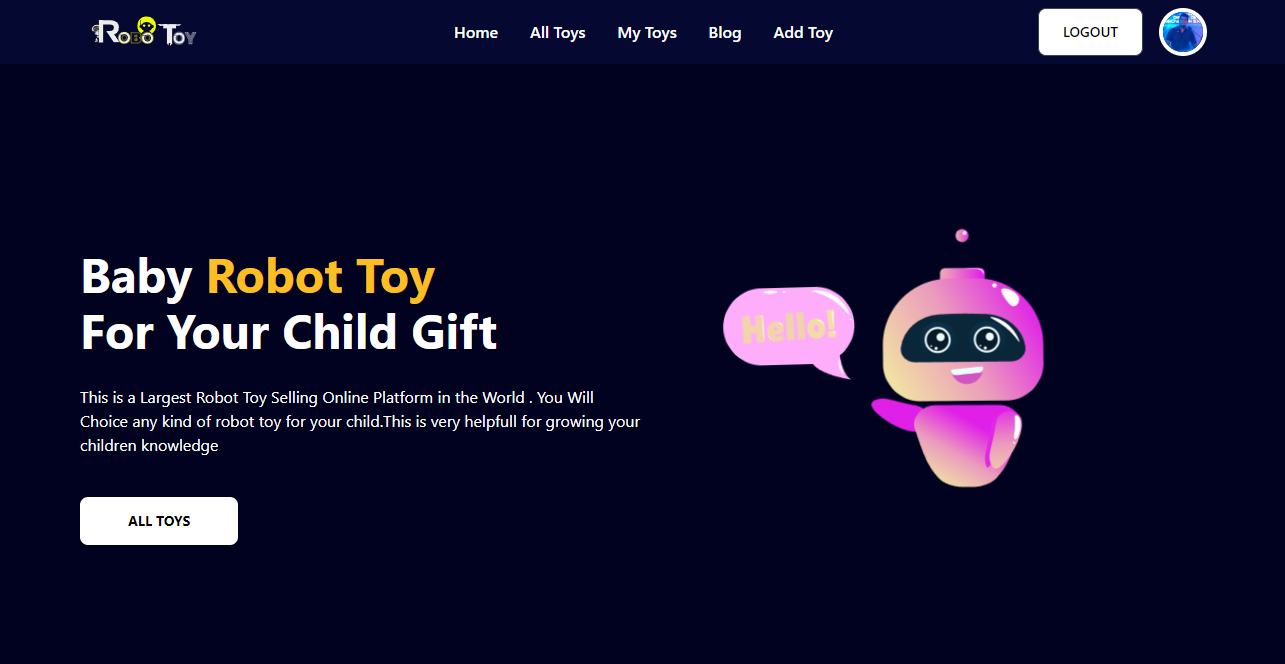Open the My Toys page
1285x664 pixels.
(647, 33)
